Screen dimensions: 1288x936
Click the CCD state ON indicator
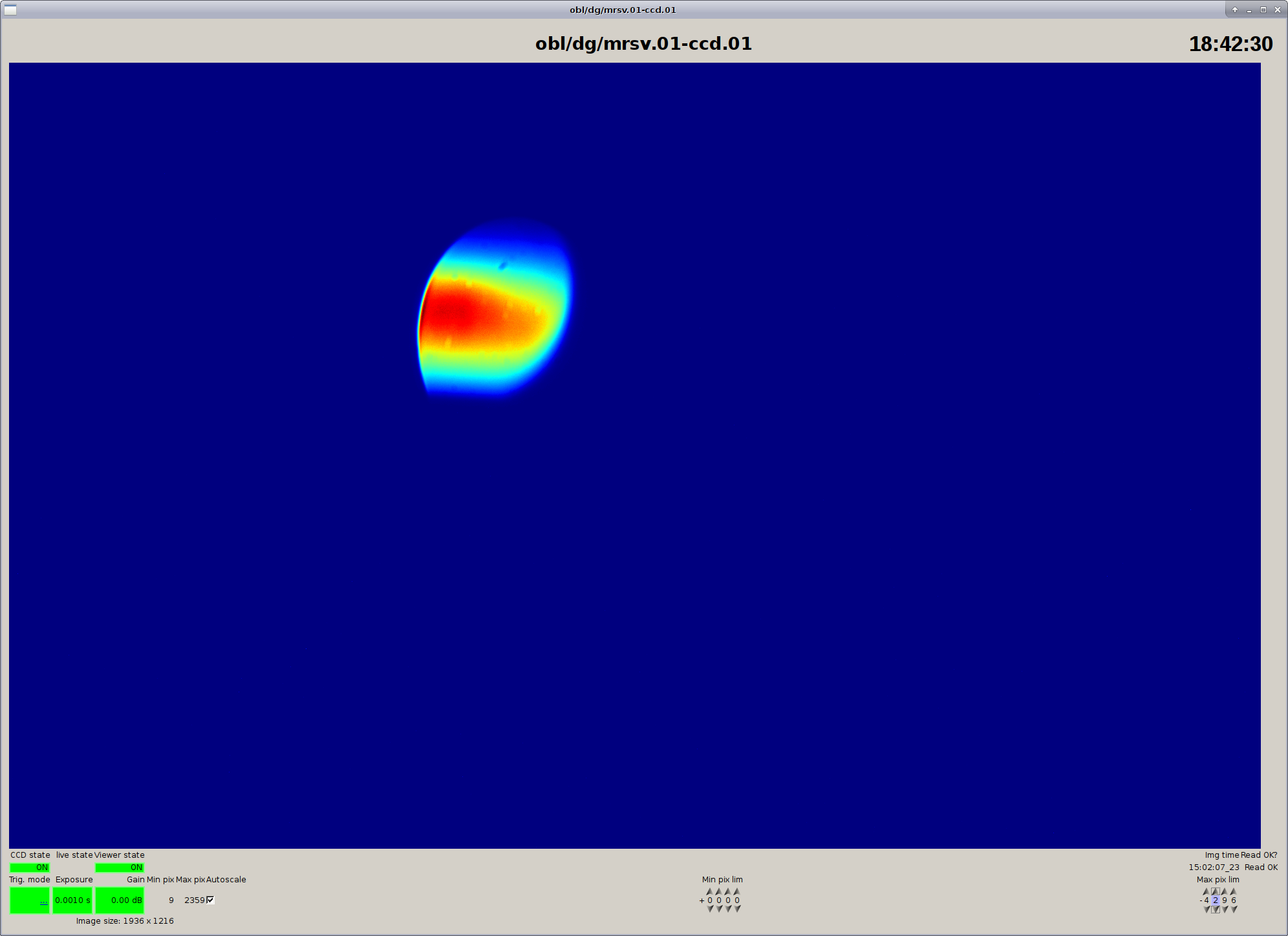(30, 867)
